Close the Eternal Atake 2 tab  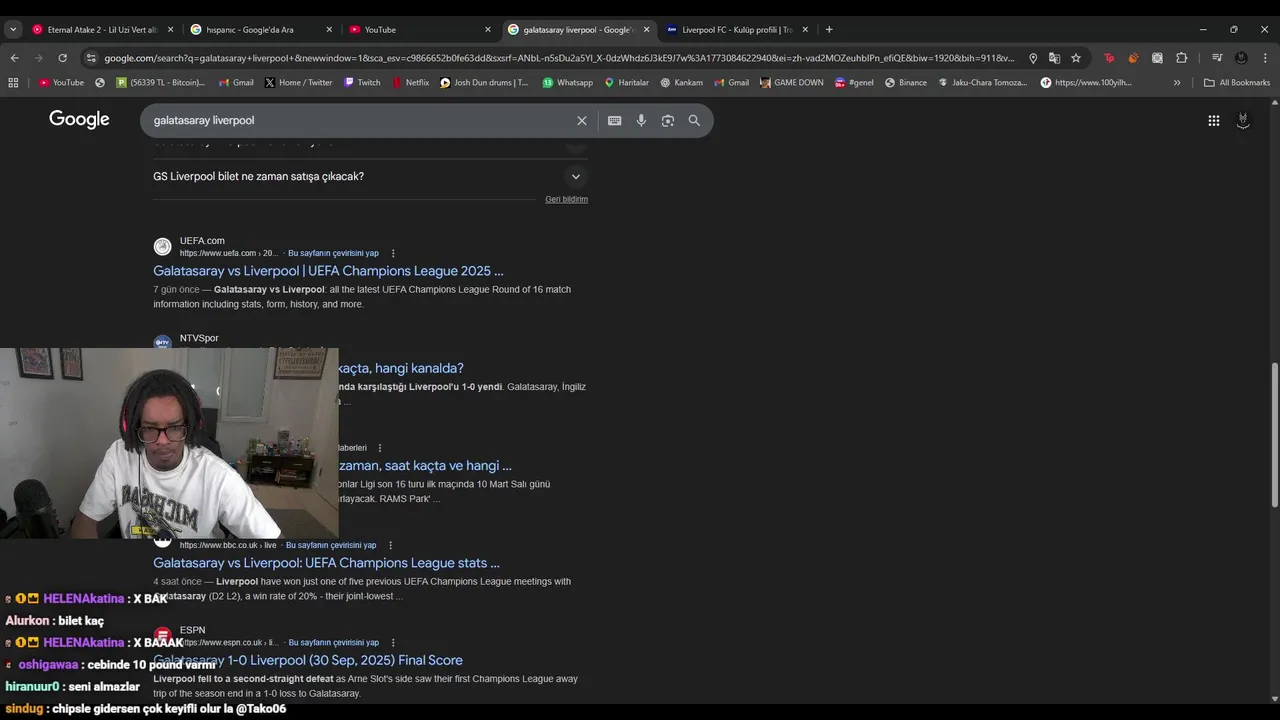point(170,29)
